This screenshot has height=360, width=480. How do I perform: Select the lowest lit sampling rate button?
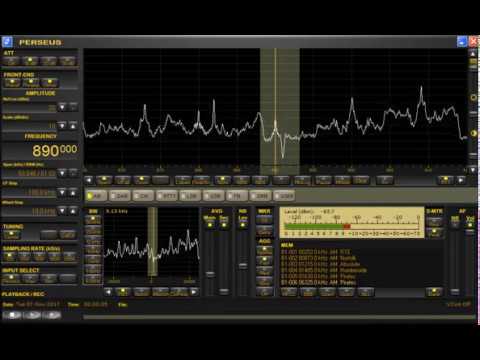[9, 257]
